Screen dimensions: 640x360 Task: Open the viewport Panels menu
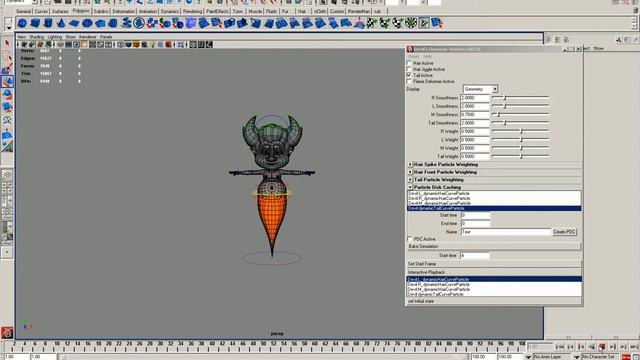[106, 37]
